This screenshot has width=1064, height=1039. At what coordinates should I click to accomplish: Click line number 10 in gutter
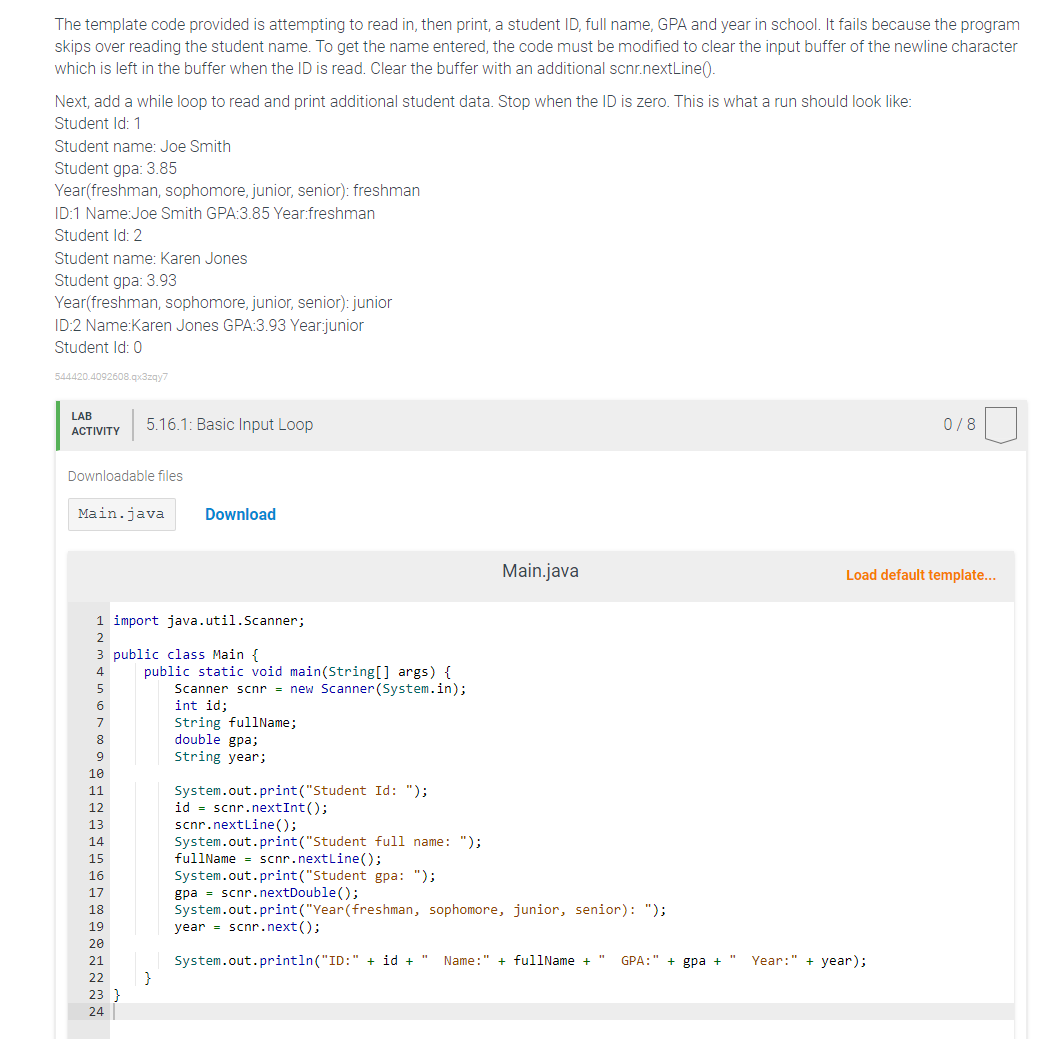(96, 773)
